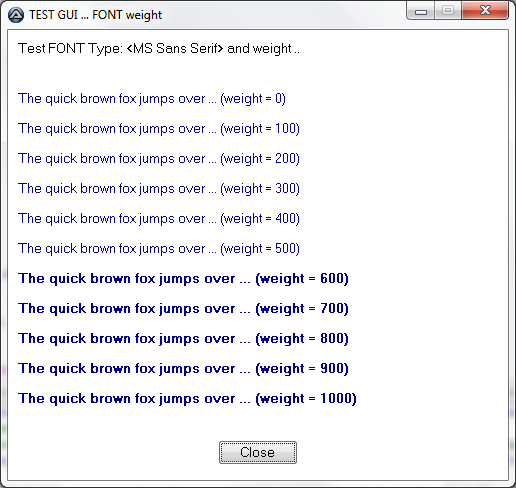
Task: Close window with red X button
Action: [485, 11]
